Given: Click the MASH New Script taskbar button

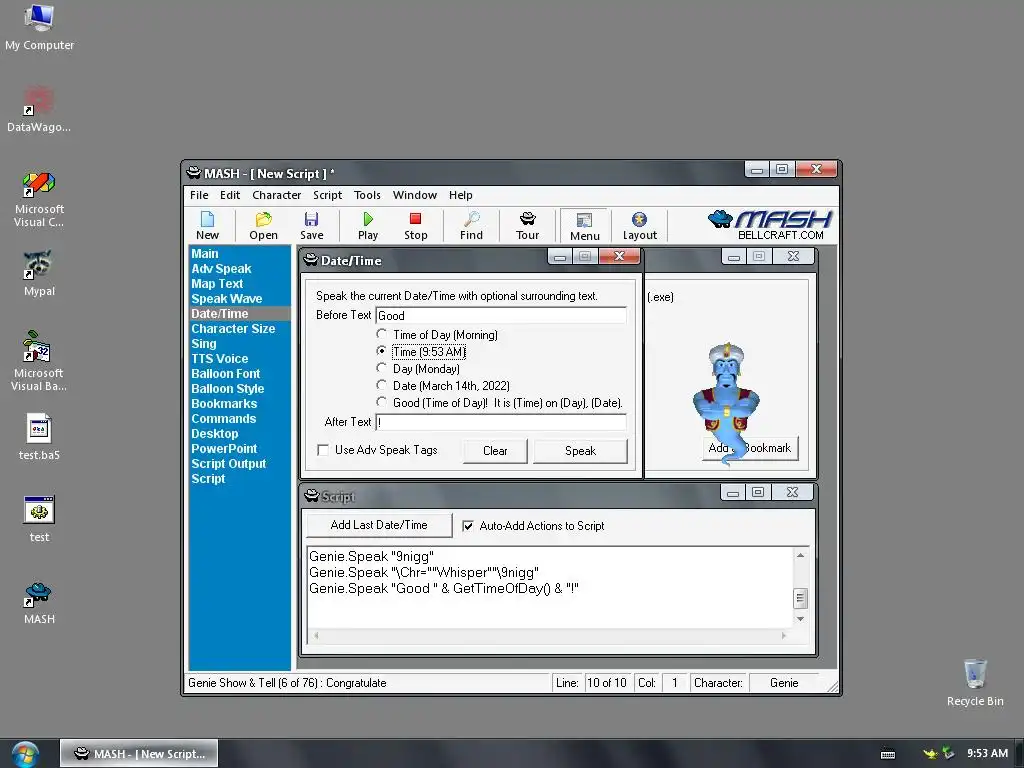Looking at the screenshot, I should pyautogui.click(x=139, y=754).
